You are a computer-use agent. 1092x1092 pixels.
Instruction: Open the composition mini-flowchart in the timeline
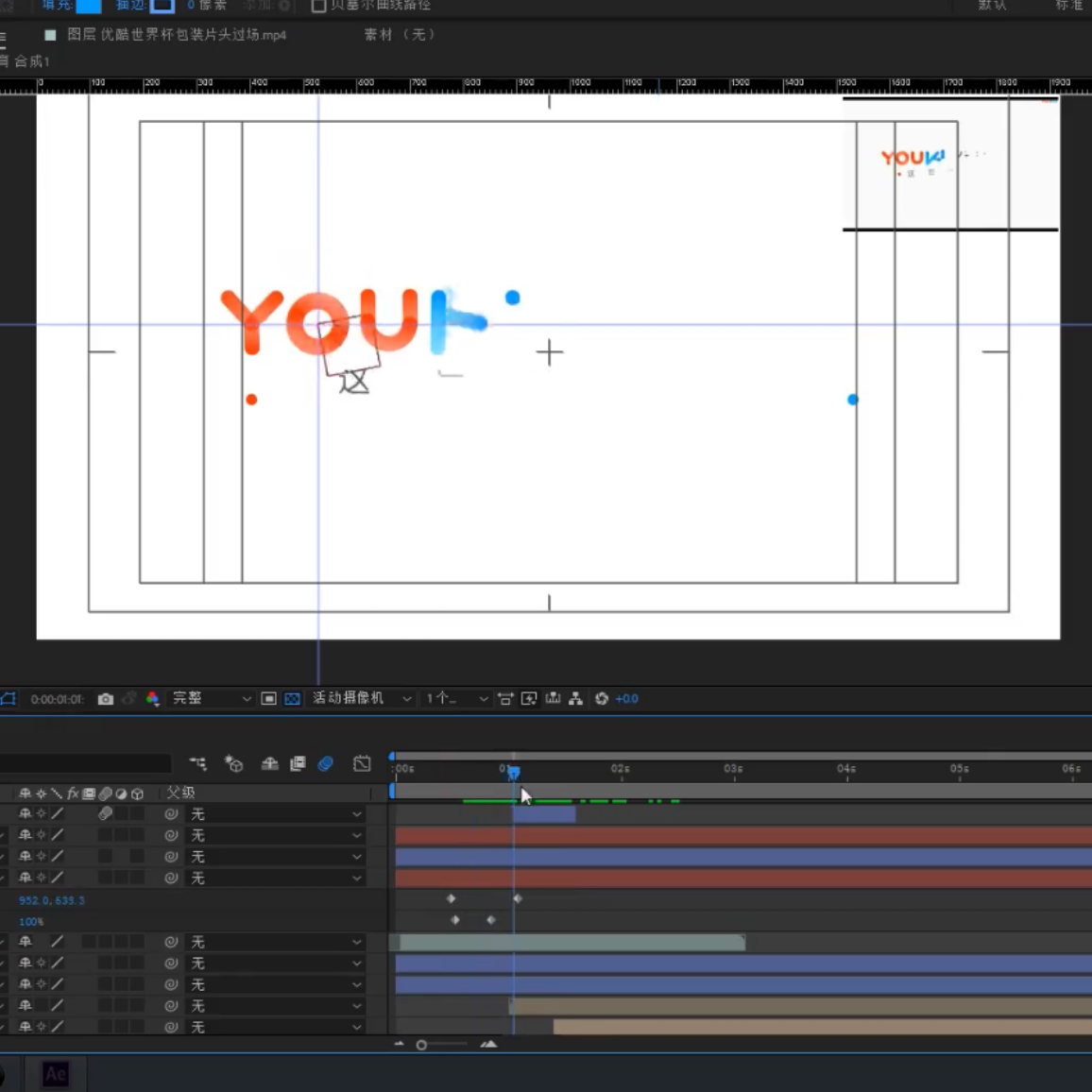197,764
